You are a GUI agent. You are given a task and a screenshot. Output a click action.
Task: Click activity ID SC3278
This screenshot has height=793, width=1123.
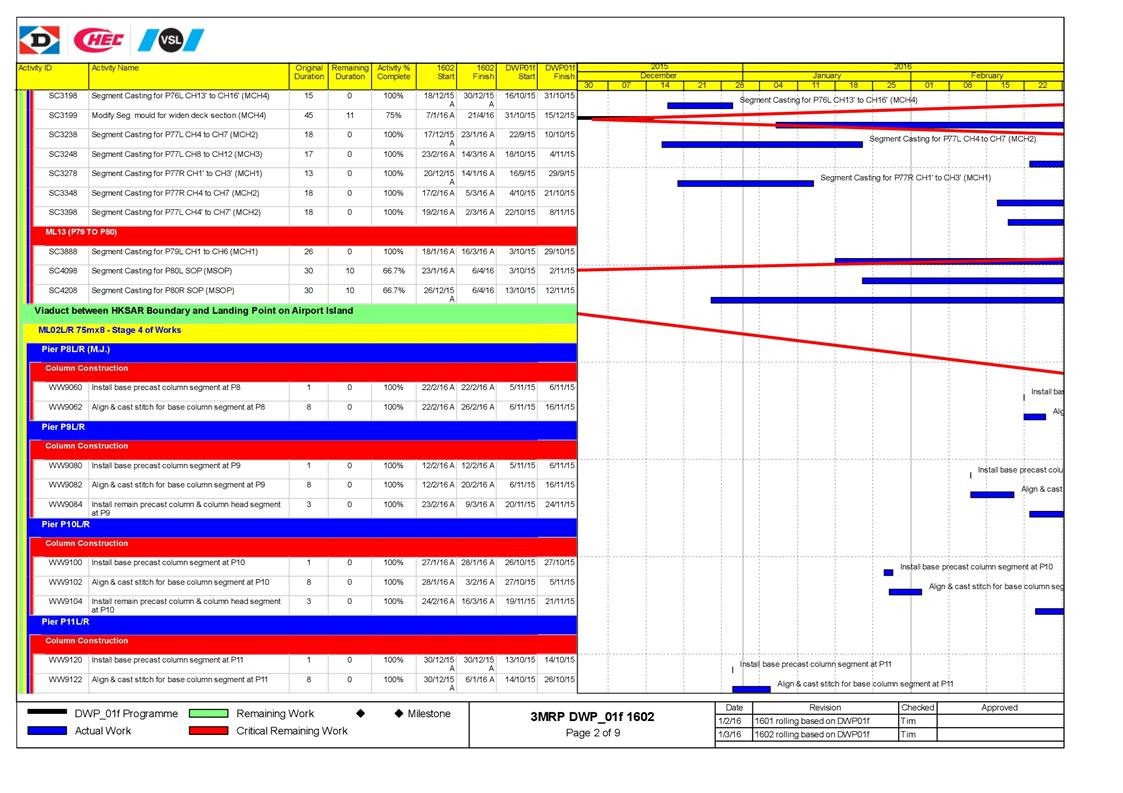(x=63, y=174)
